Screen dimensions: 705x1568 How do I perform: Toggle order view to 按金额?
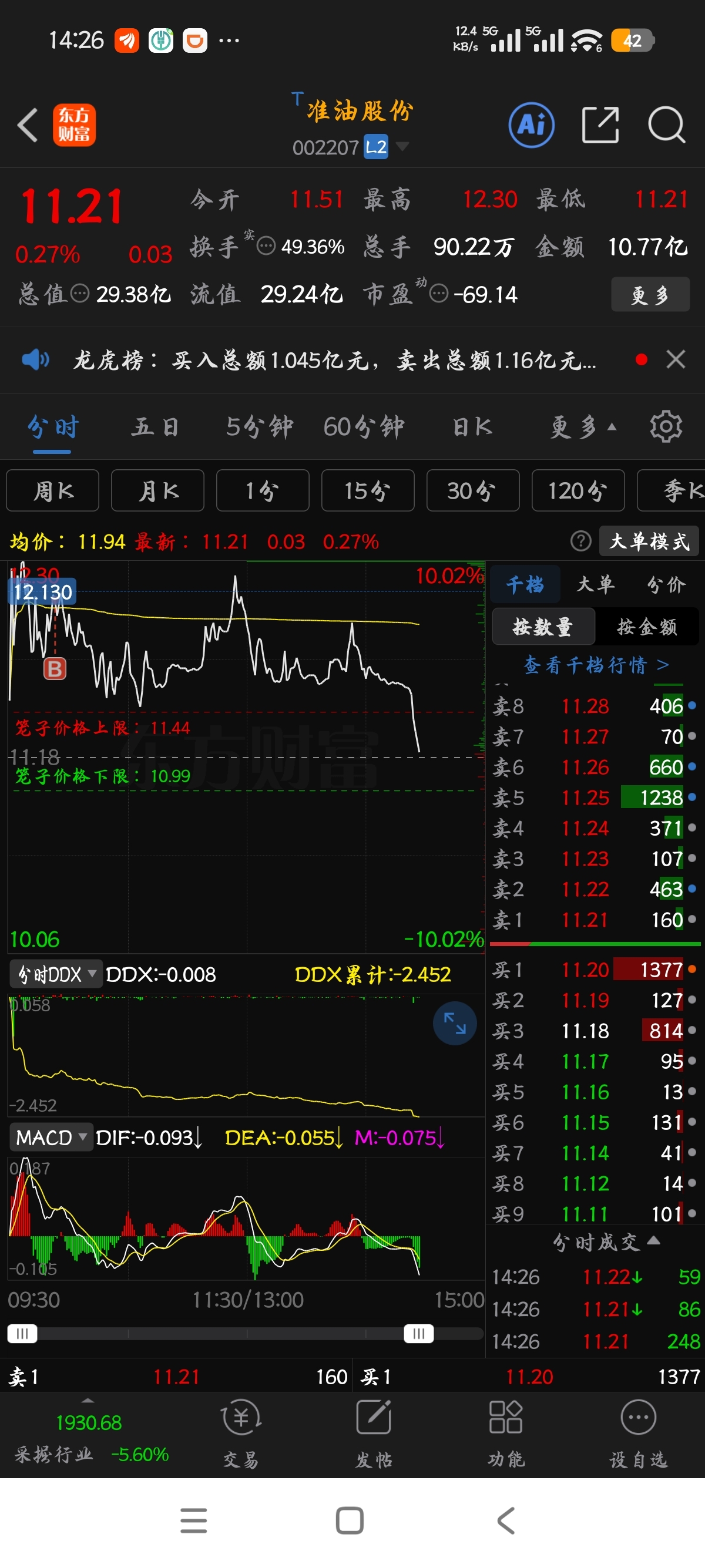pos(647,627)
